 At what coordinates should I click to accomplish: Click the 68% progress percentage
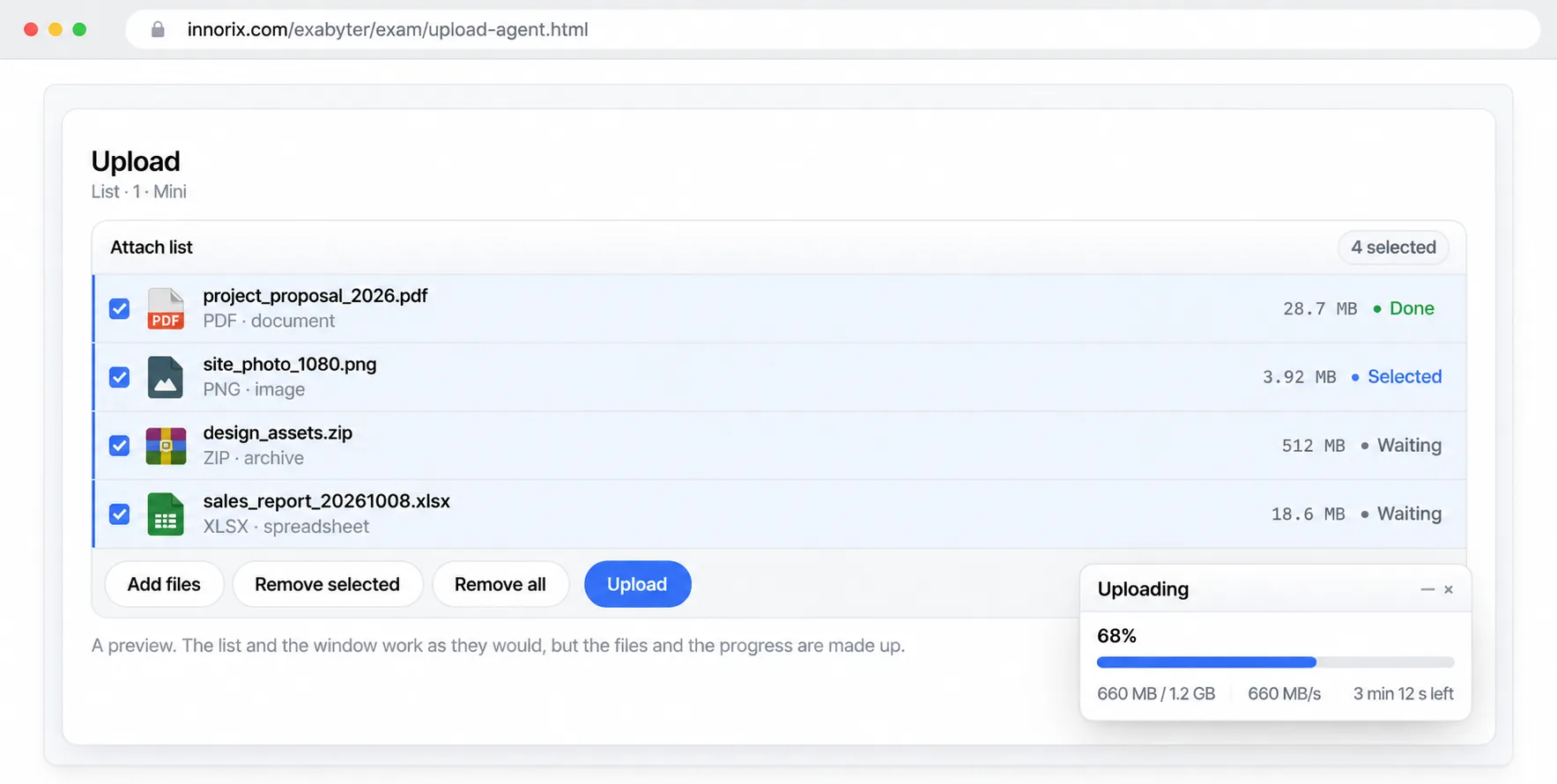click(1116, 636)
